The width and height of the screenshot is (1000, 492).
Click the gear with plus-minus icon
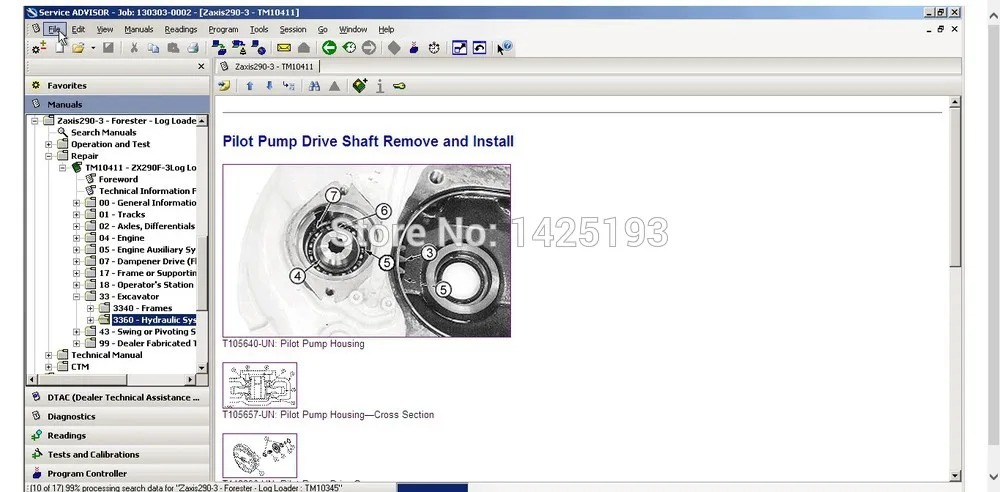click(39, 48)
